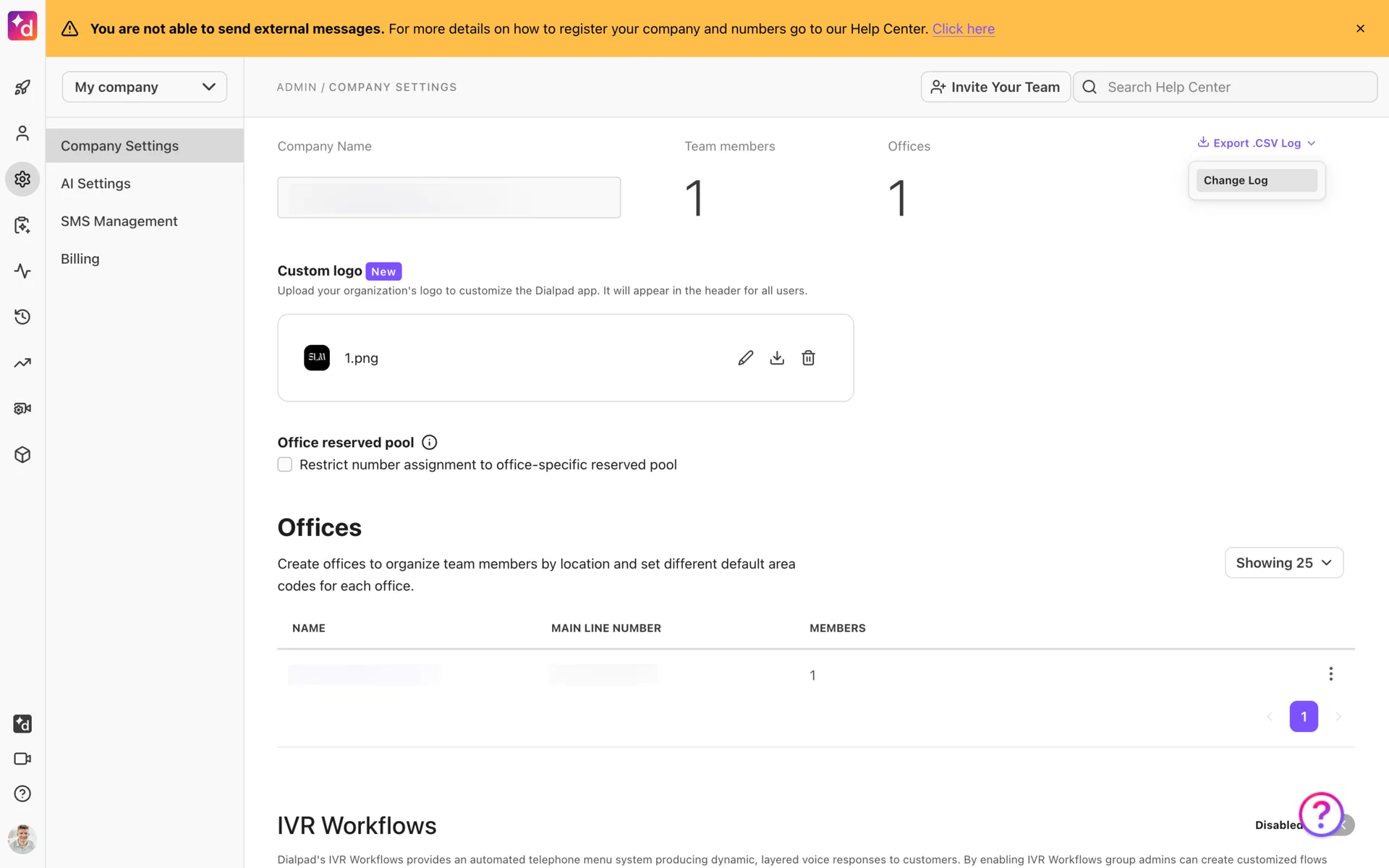1389x868 pixels.
Task: Open the call history clock icon
Action: 22,317
